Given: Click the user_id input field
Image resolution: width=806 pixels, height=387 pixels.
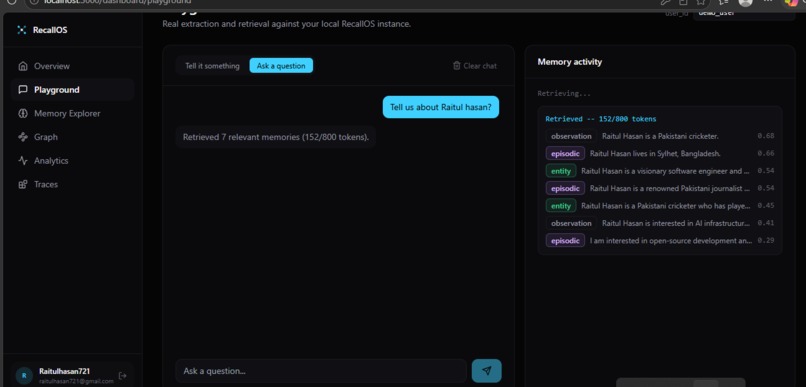Looking at the screenshot, I should pyautogui.click(x=744, y=14).
